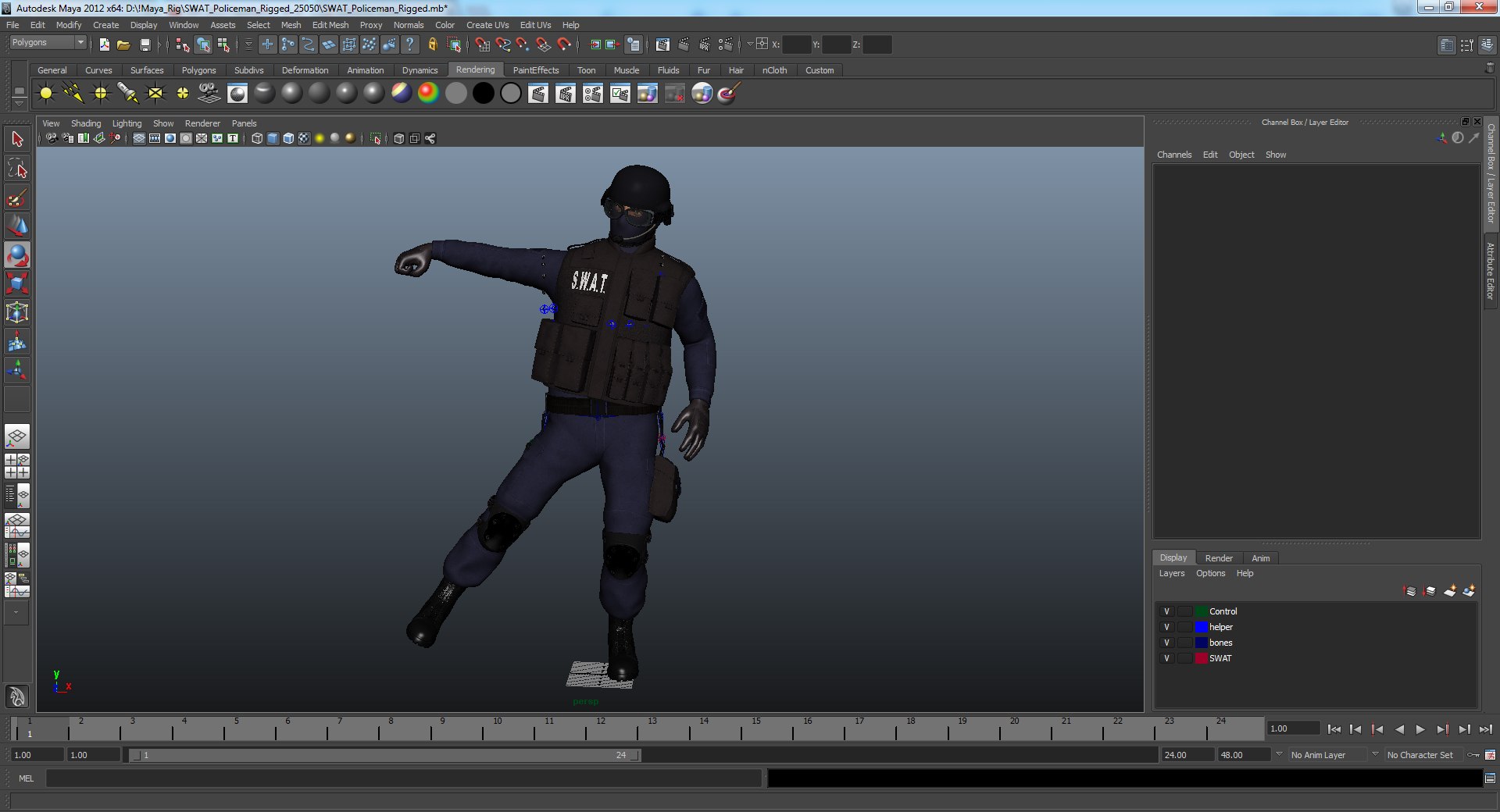This screenshot has width=1500, height=812.
Task: Click the animation preferences icon
Action: 1490,755
